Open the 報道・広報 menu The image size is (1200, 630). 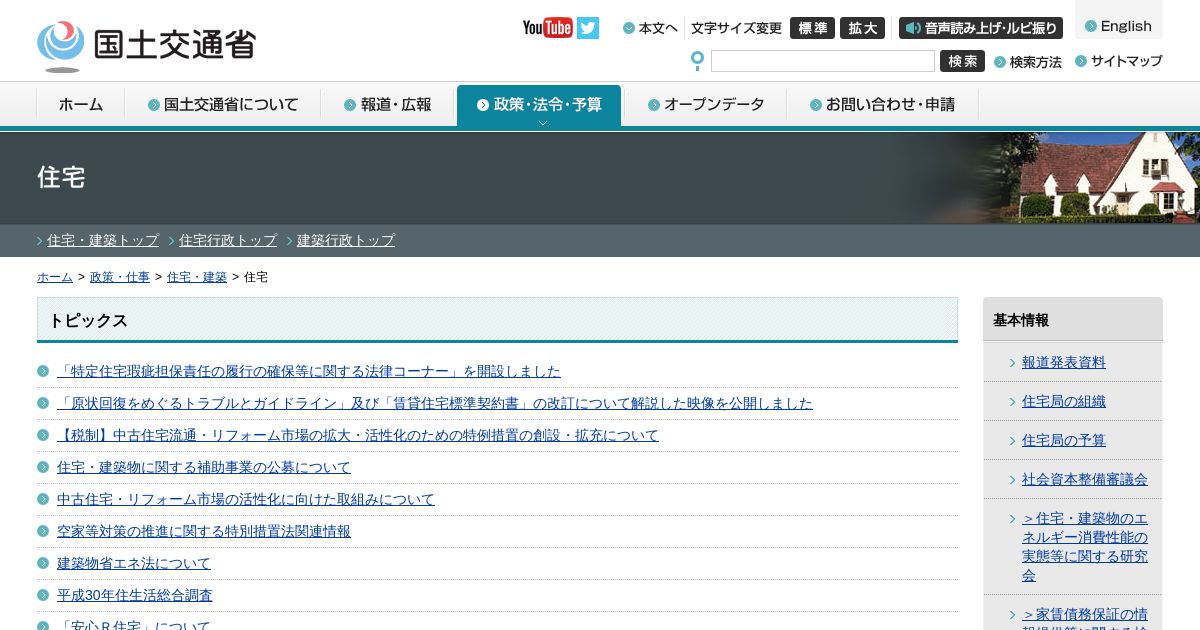(x=388, y=104)
